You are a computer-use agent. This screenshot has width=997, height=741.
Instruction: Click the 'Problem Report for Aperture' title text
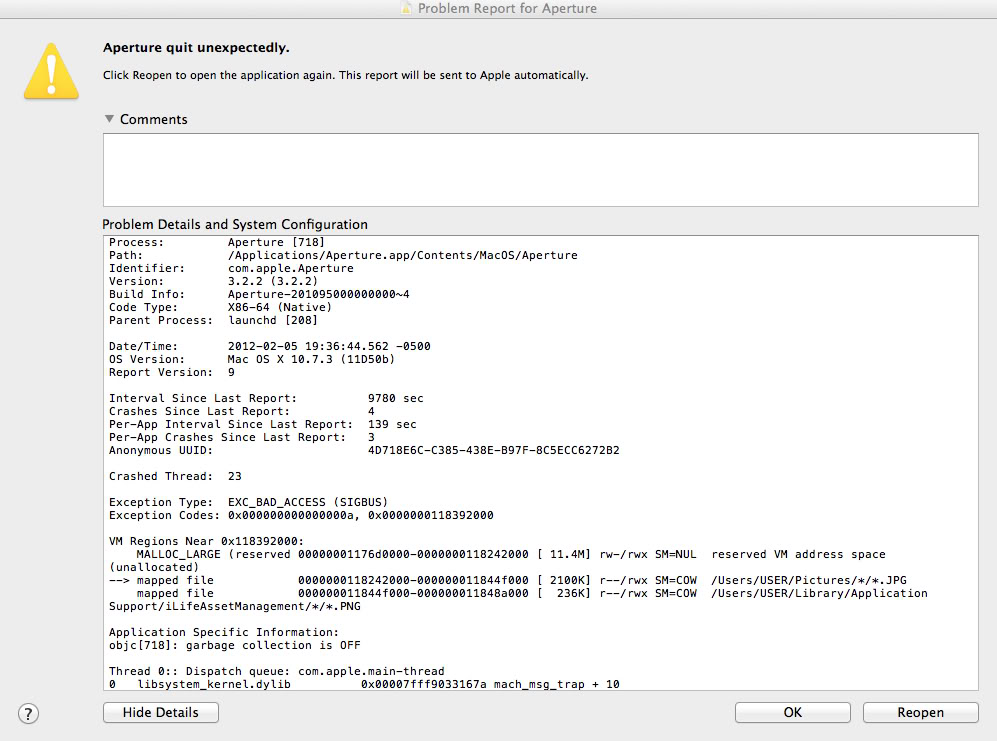507,8
